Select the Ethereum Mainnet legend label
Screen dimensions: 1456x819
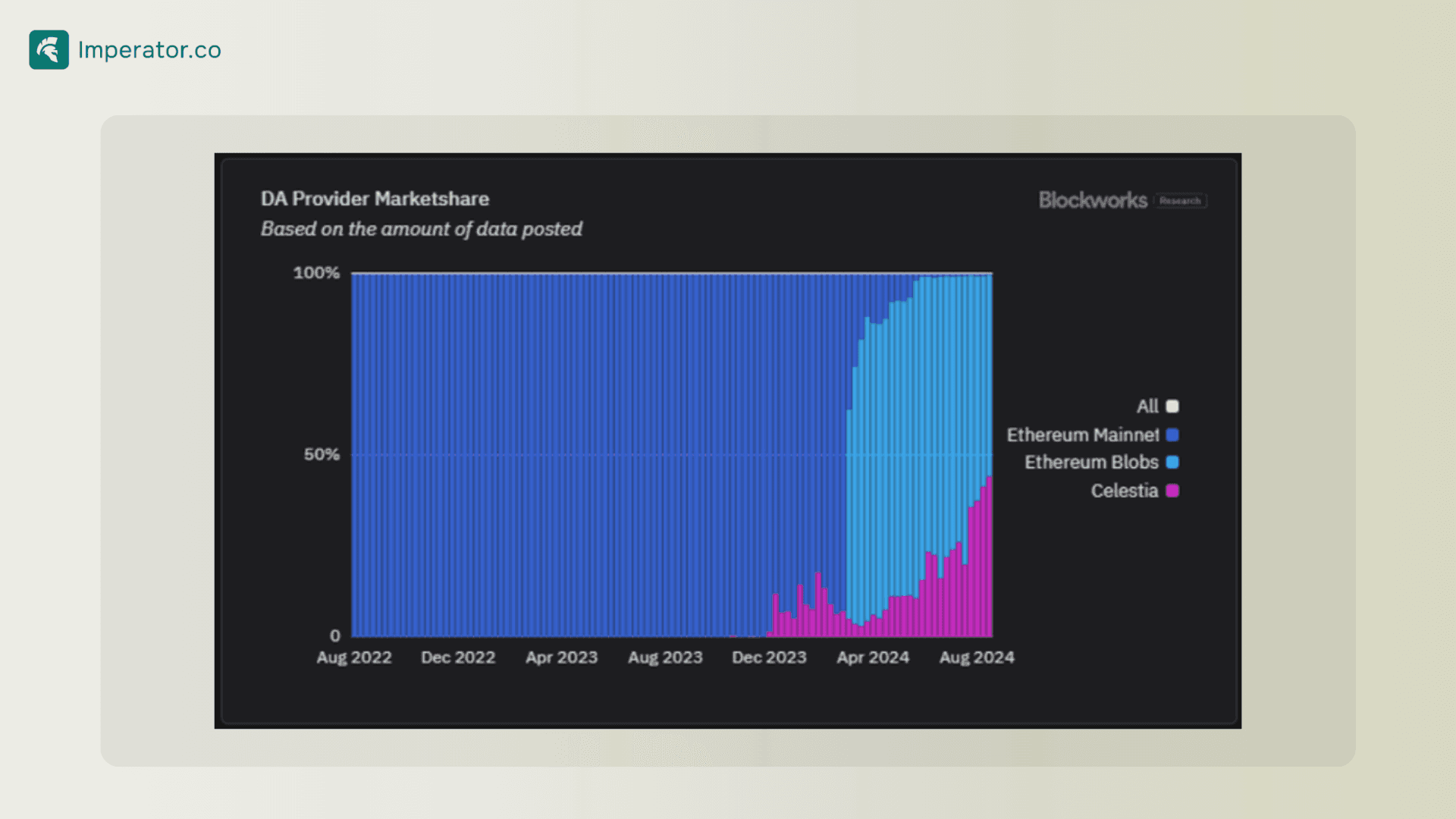tap(1083, 435)
